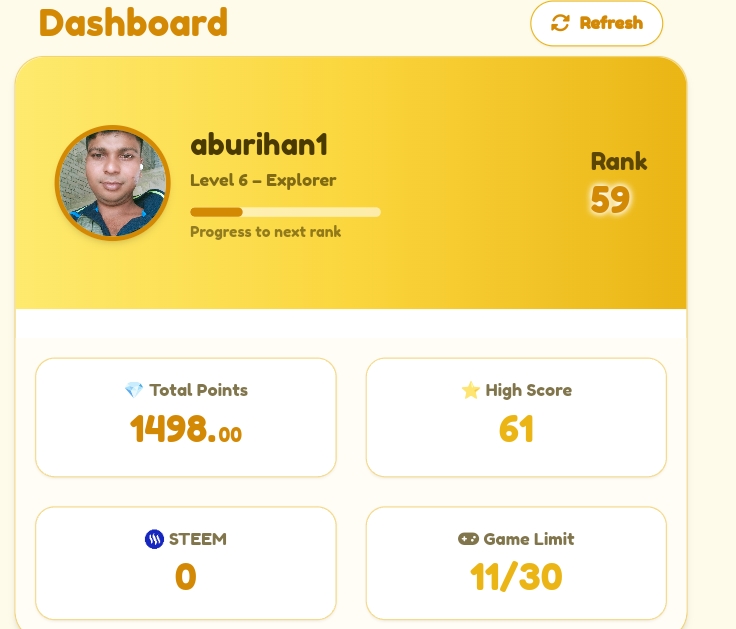Open the STEEM balance card
Screen dimensions: 736x629
pyautogui.click(x=186, y=563)
